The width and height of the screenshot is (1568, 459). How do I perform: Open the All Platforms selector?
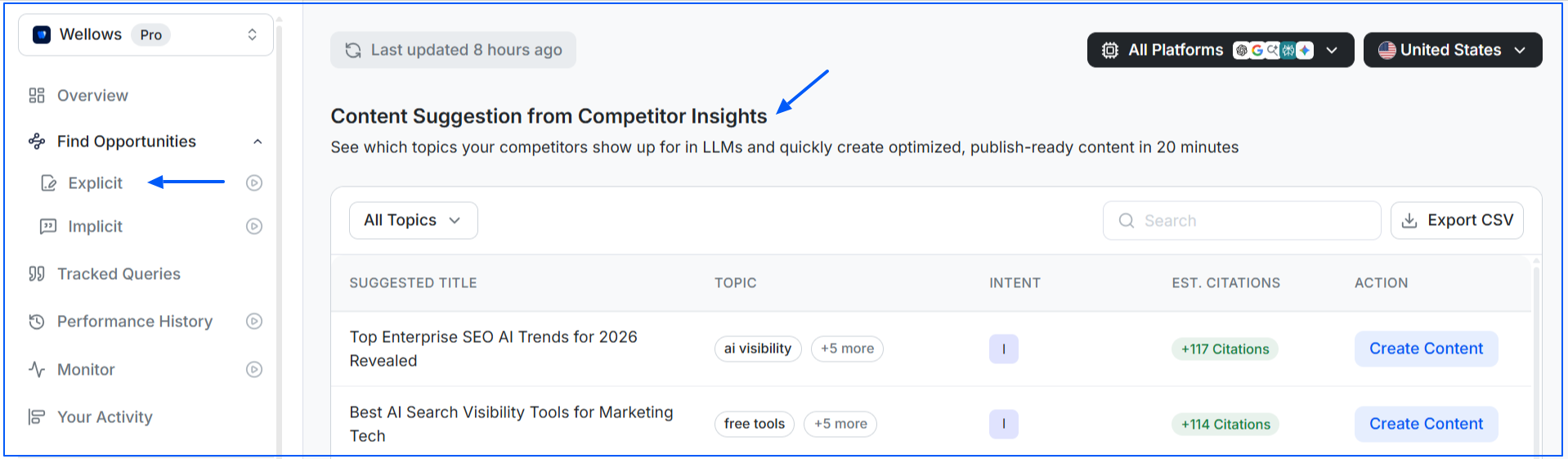[1220, 50]
